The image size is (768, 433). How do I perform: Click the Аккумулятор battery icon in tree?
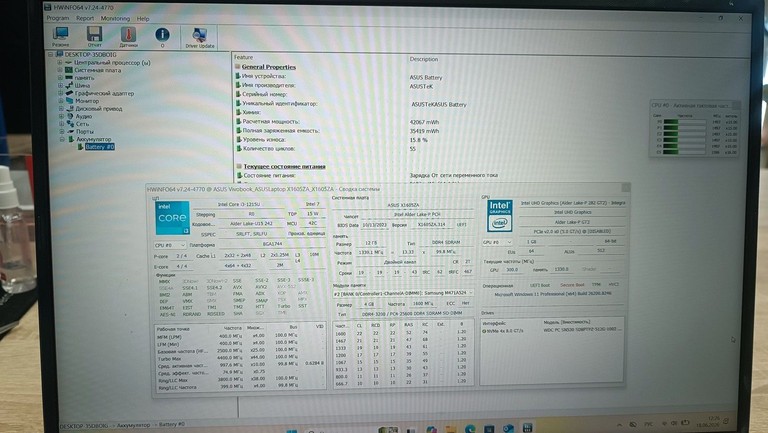click(x=71, y=139)
